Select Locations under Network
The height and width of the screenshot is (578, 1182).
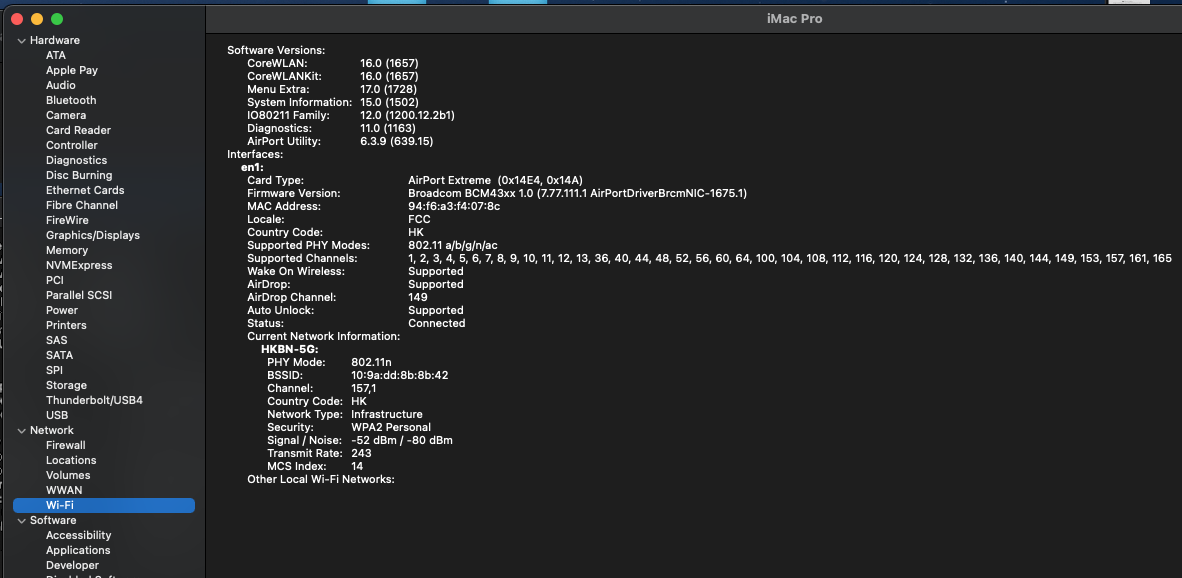[71, 460]
